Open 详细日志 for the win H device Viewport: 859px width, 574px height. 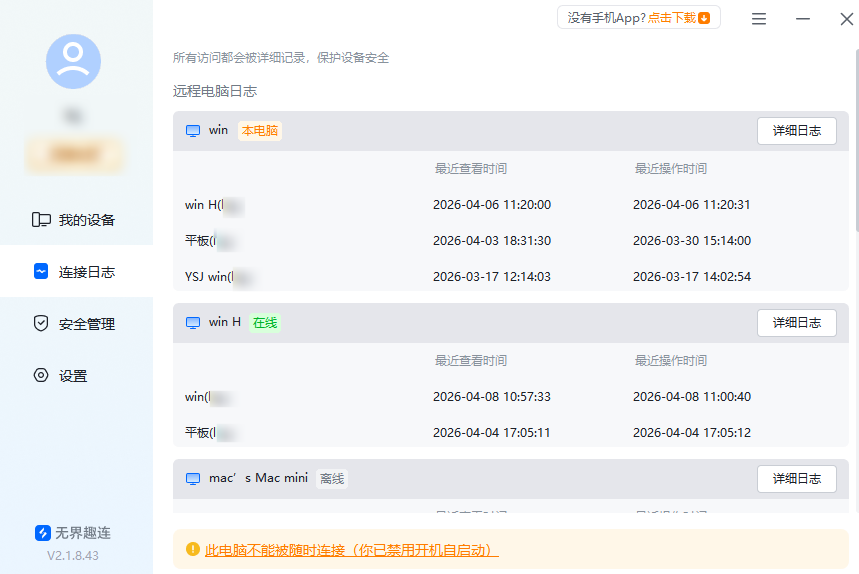pos(796,323)
